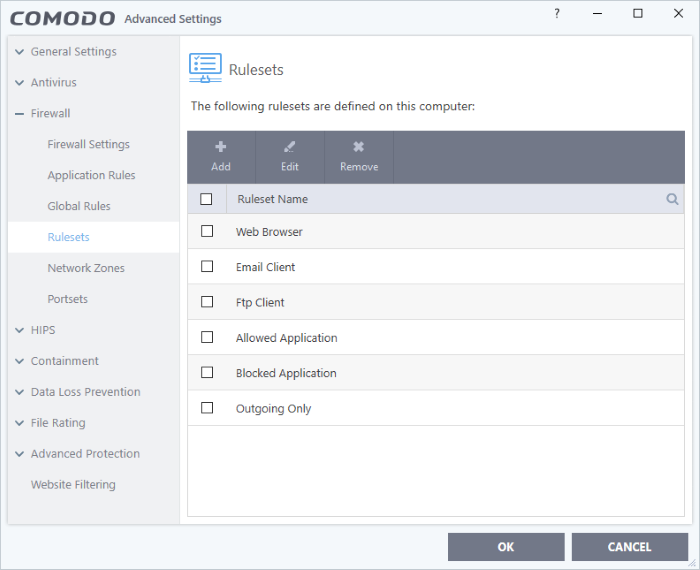Click the Antivirus label
This screenshot has width=700, height=570.
click(x=54, y=83)
